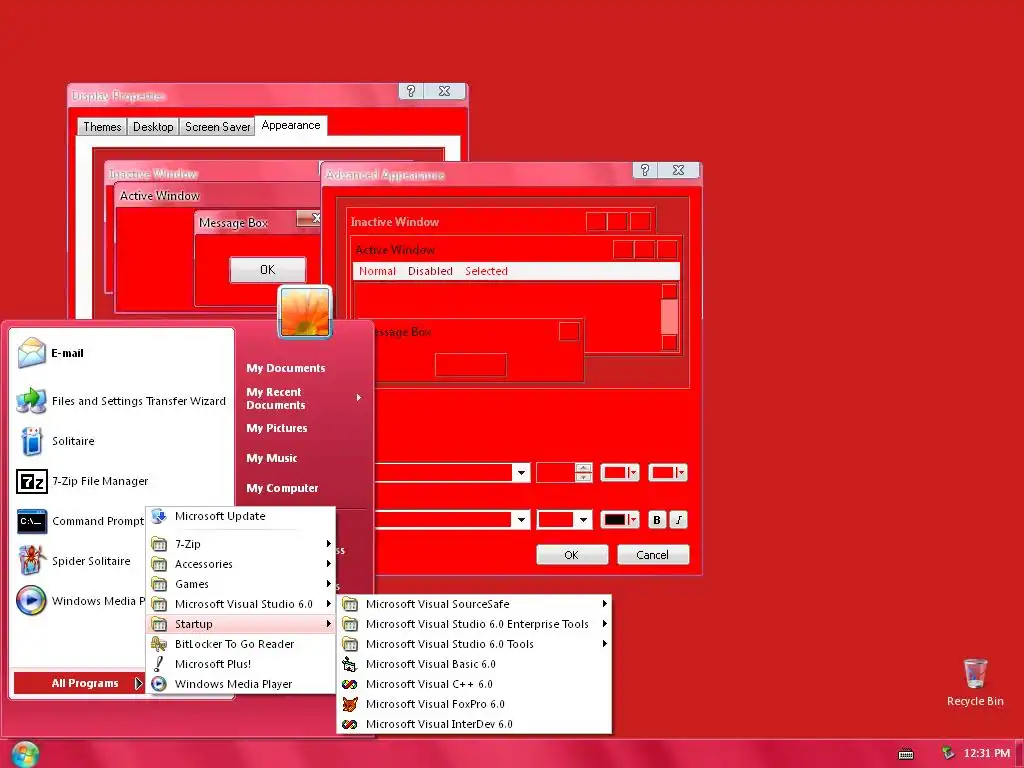The width and height of the screenshot is (1024, 768).
Task: Click the user account flower picture
Action: (x=305, y=312)
